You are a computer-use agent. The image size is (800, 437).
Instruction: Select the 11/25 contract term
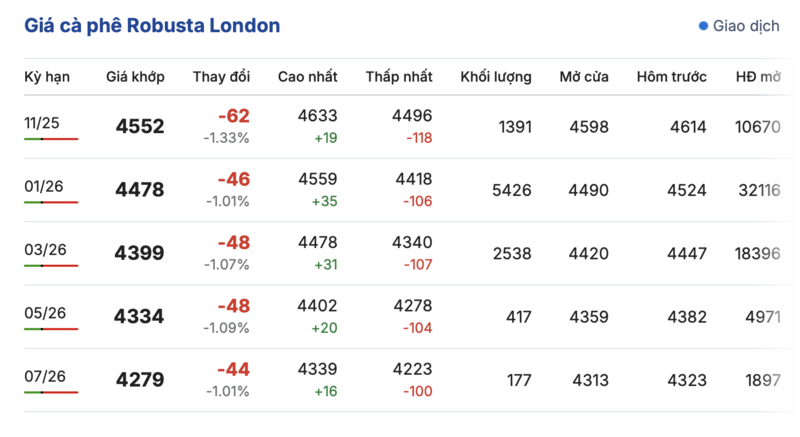pos(42,123)
